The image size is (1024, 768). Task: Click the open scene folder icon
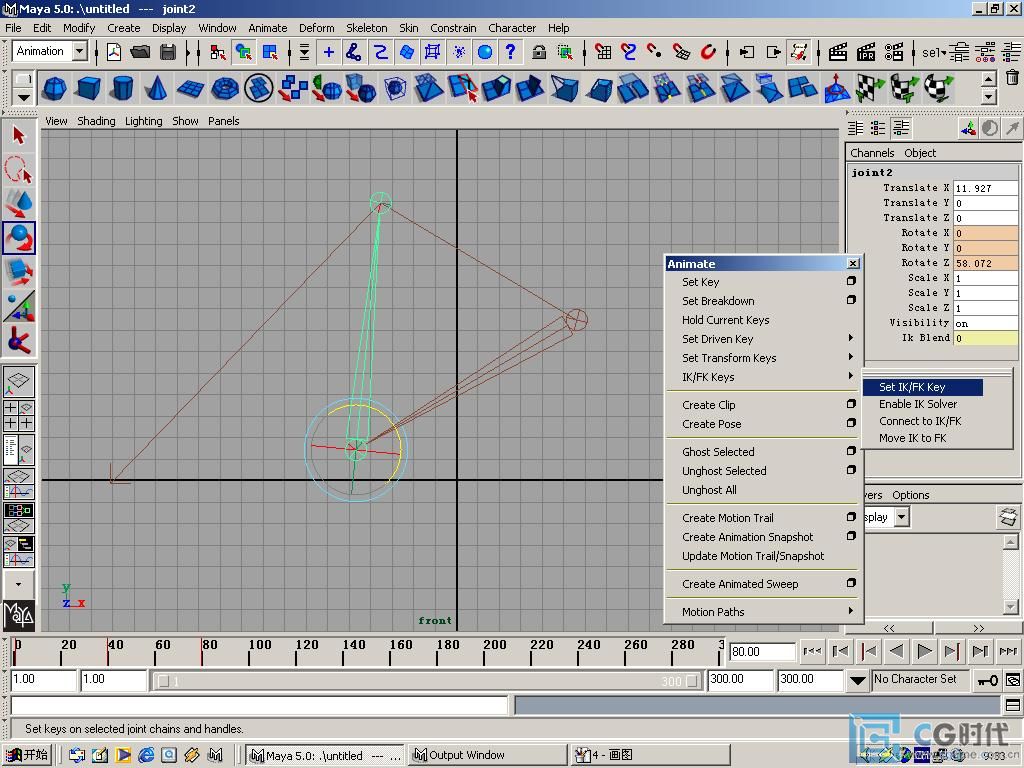pos(140,52)
